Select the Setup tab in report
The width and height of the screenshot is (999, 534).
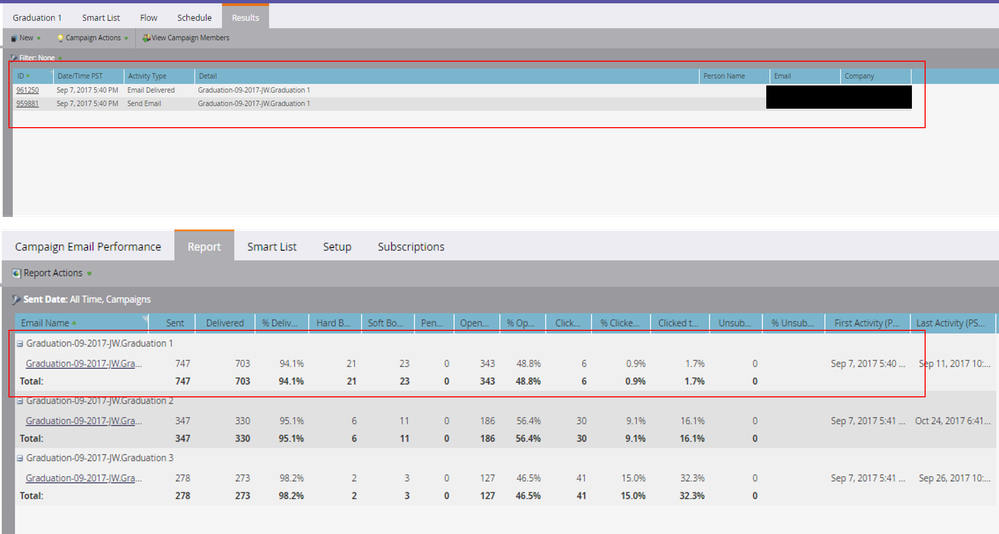pos(337,247)
